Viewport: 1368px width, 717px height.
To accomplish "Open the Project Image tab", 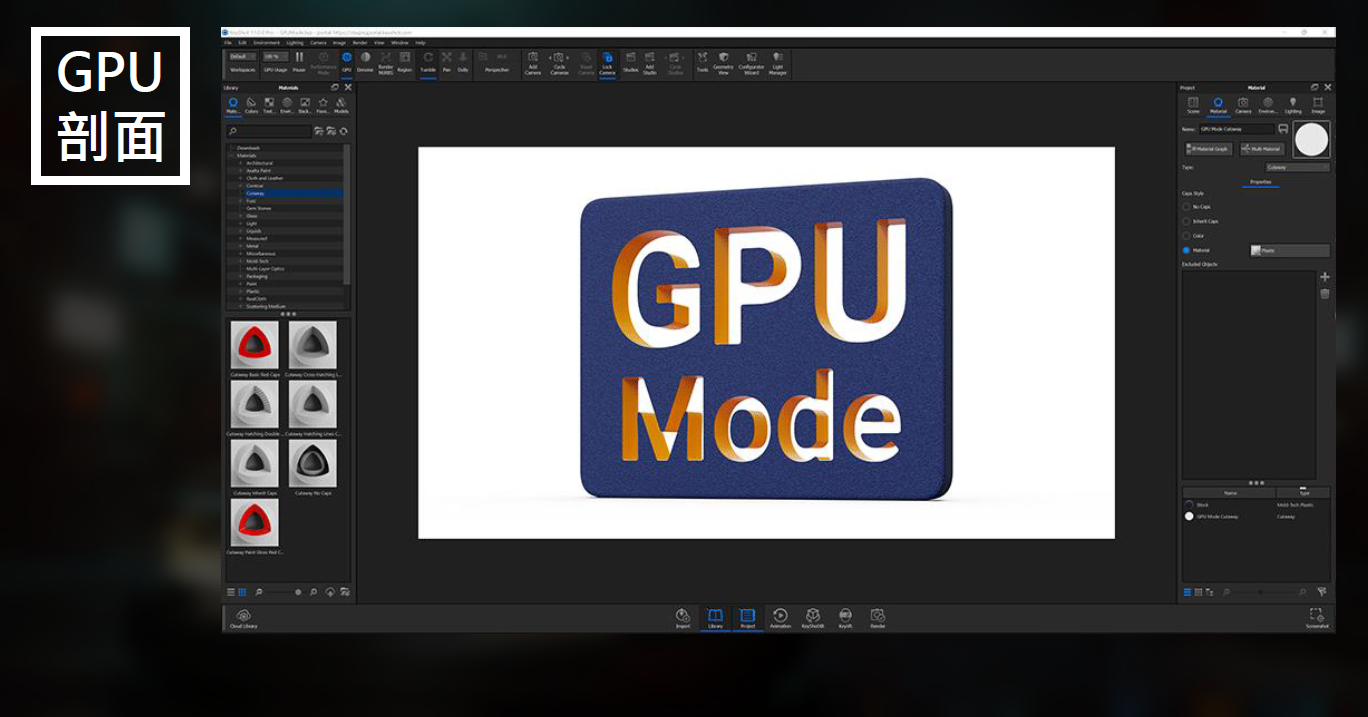I will pos(1318,105).
